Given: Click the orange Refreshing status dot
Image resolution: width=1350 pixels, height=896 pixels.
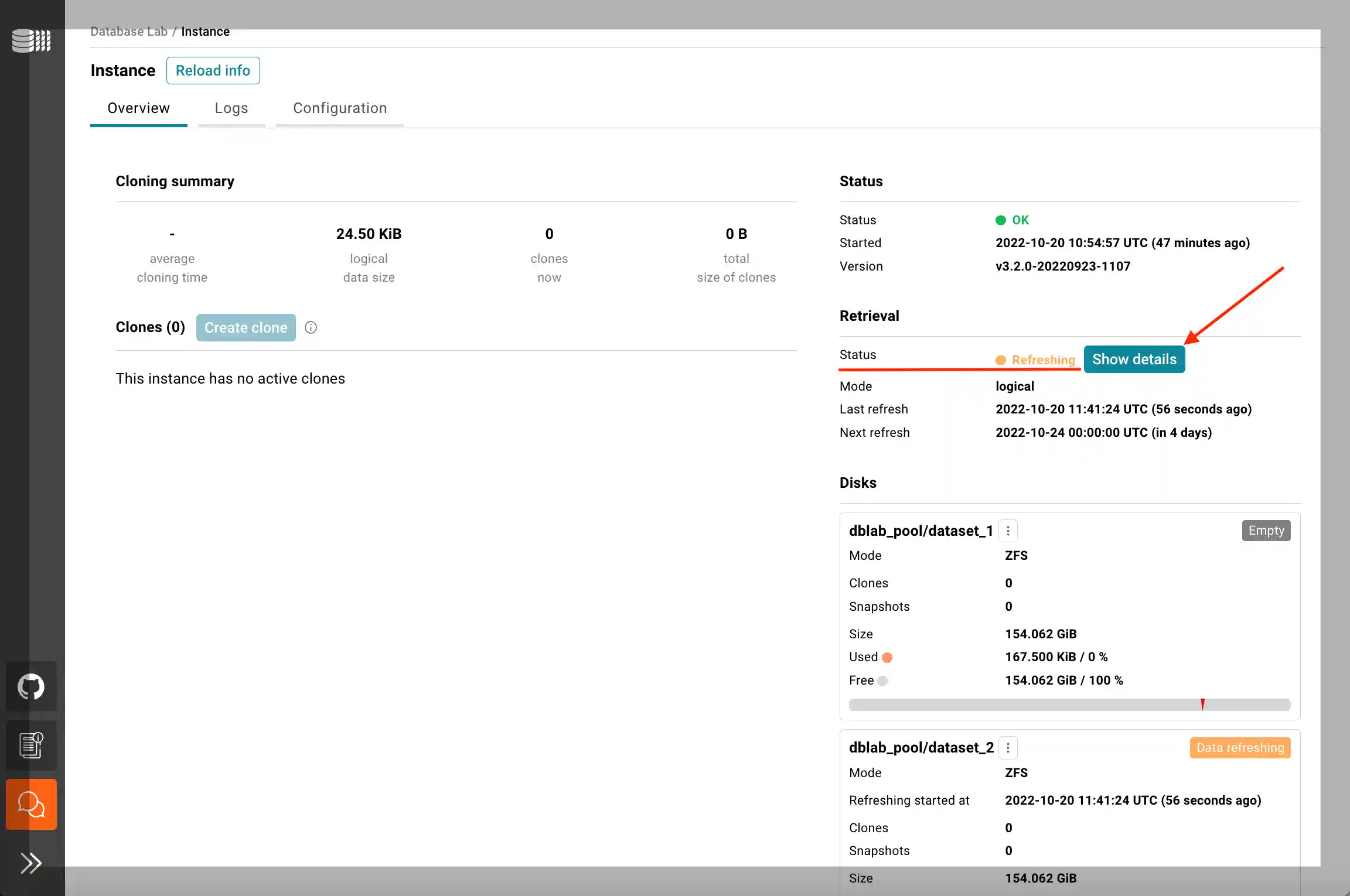Looking at the screenshot, I should [1001, 360].
